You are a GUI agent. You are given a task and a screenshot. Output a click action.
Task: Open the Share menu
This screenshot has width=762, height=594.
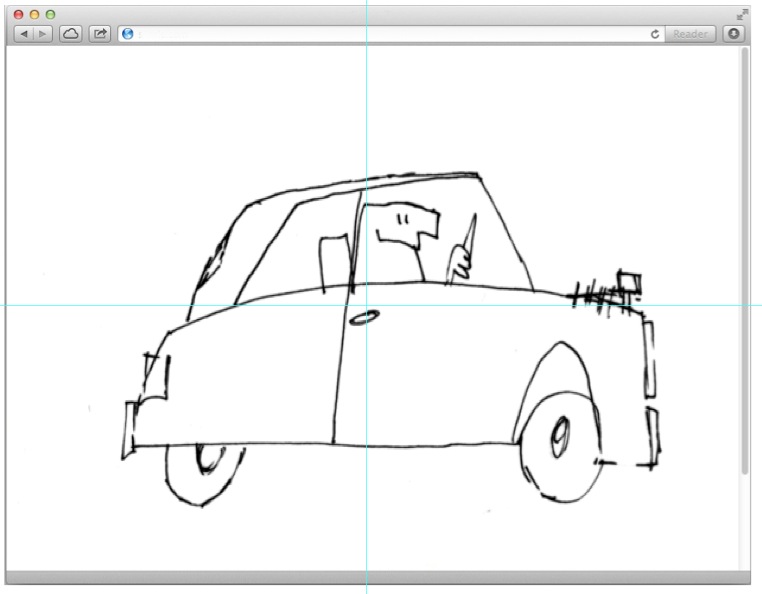(x=100, y=34)
